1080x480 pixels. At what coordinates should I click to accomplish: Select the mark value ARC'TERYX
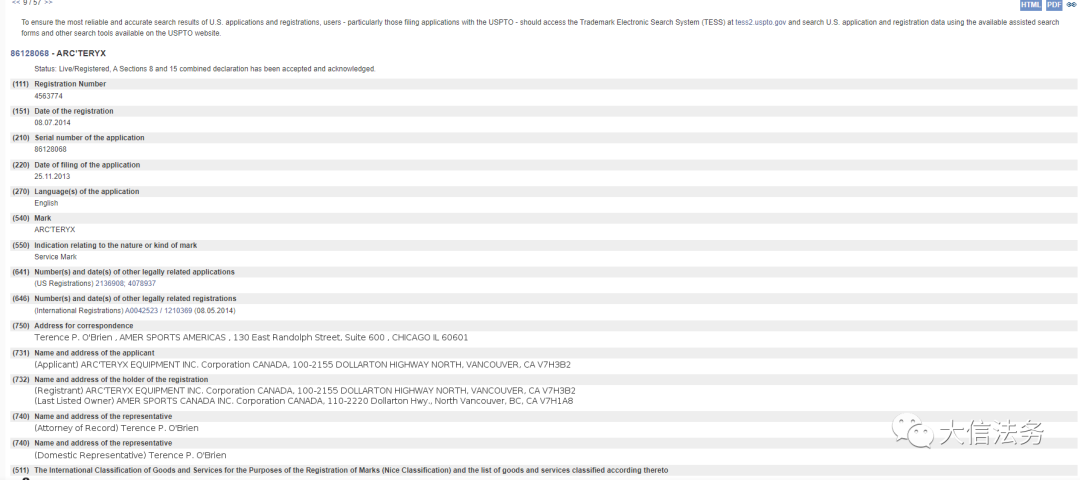54,229
